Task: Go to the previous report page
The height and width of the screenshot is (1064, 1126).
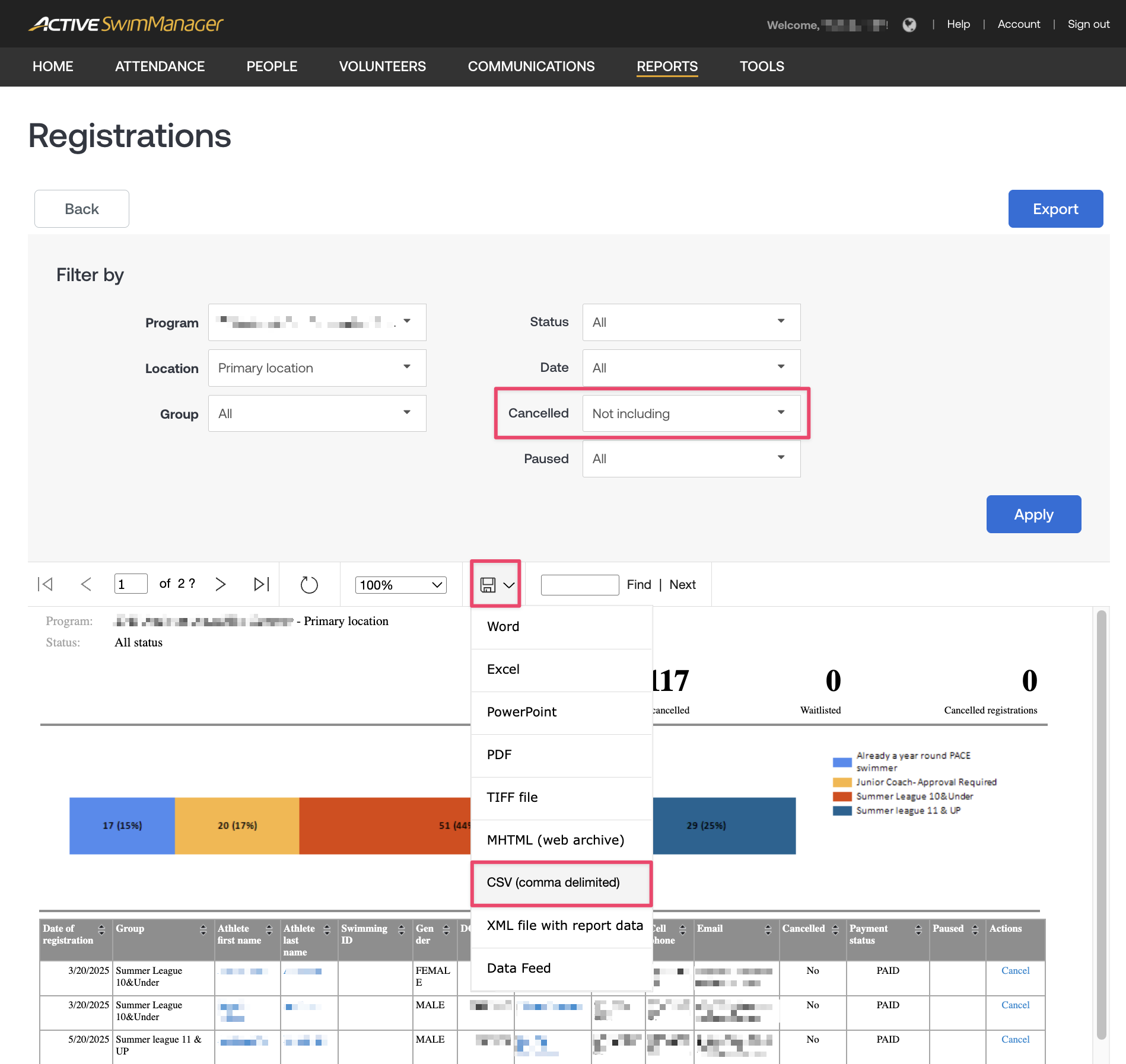Action: [x=87, y=584]
